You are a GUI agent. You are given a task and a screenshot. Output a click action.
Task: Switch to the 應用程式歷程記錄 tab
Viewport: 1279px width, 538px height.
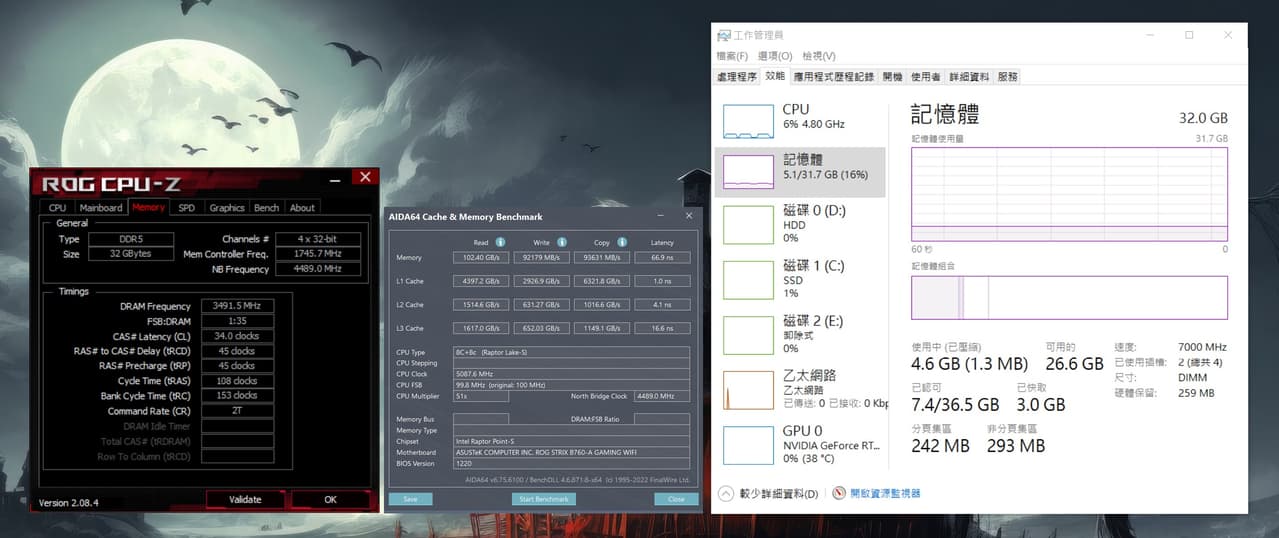(833, 77)
